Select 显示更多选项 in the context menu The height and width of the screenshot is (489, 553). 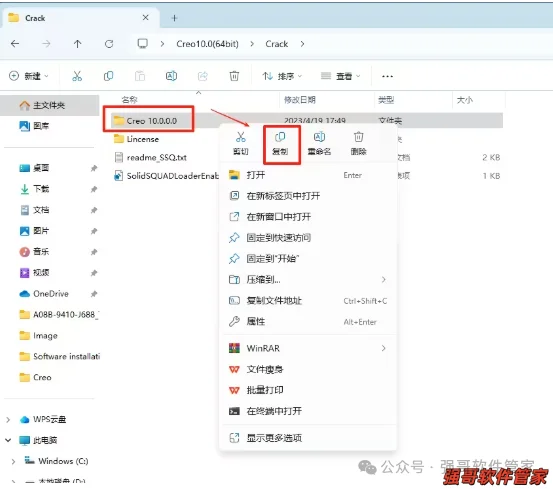(308, 438)
